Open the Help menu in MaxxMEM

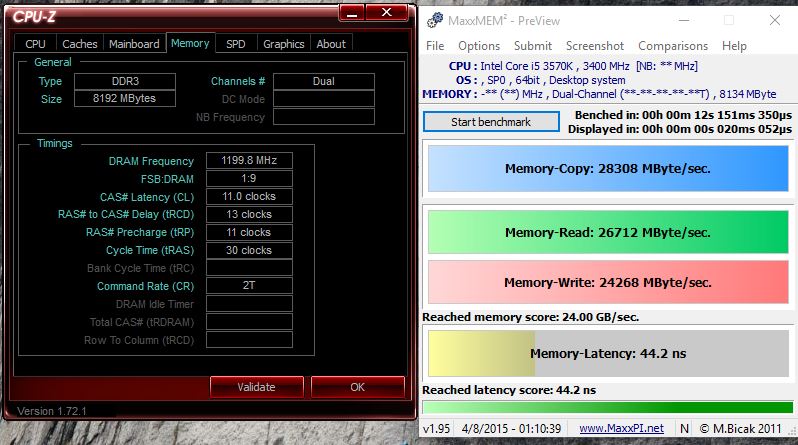(x=734, y=46)
